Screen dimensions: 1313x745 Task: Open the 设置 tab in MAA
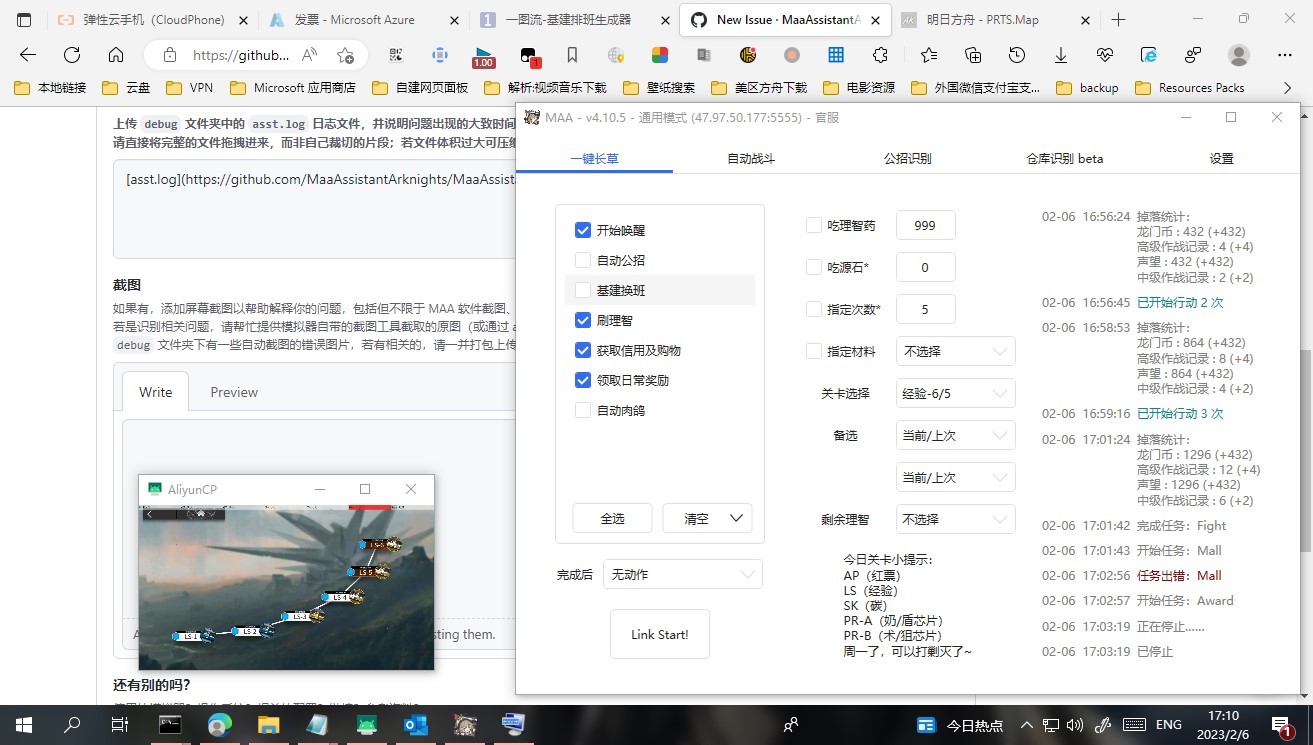pyautogui.click(x=1221, y=158)
